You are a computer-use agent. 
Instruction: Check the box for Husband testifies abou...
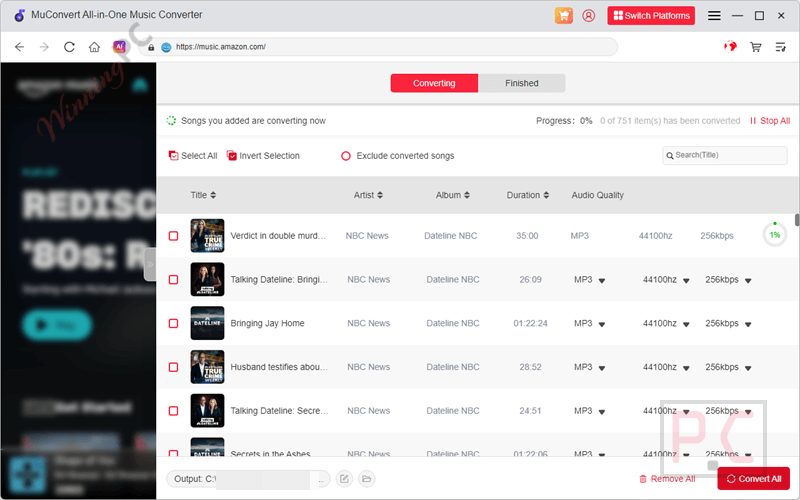click(x=173, y=367)
